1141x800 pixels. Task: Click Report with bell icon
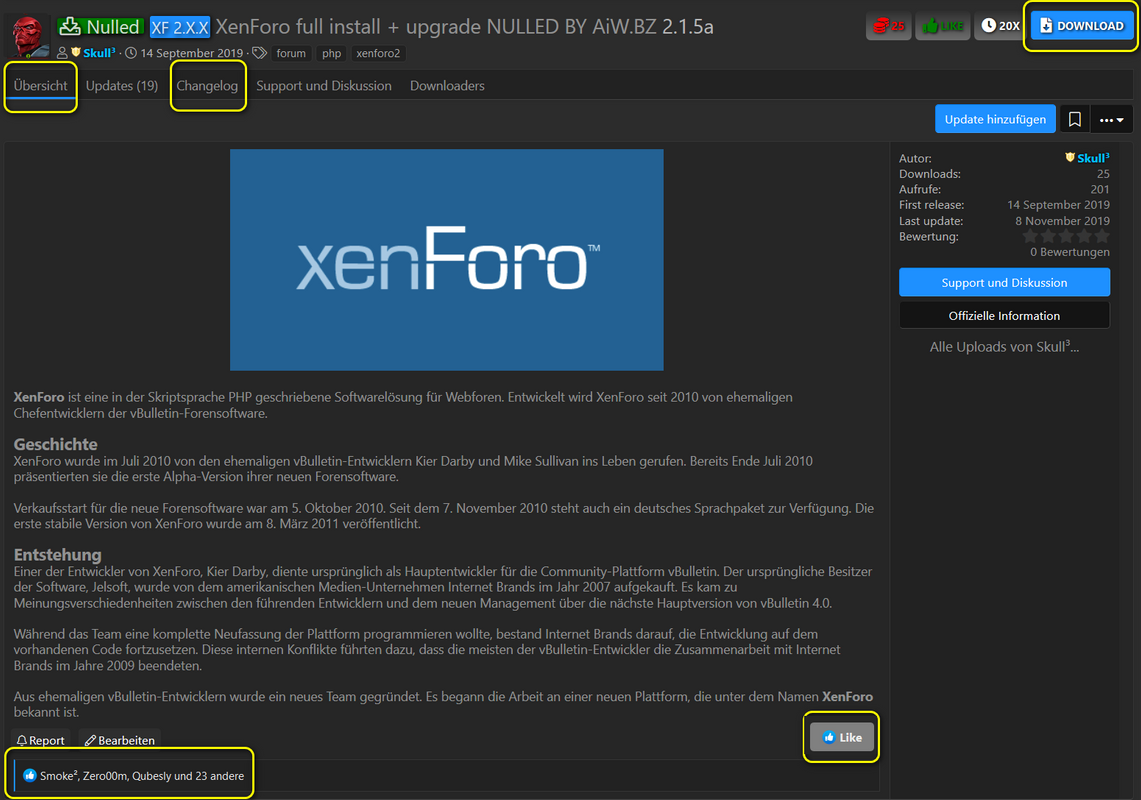(41, 740)
